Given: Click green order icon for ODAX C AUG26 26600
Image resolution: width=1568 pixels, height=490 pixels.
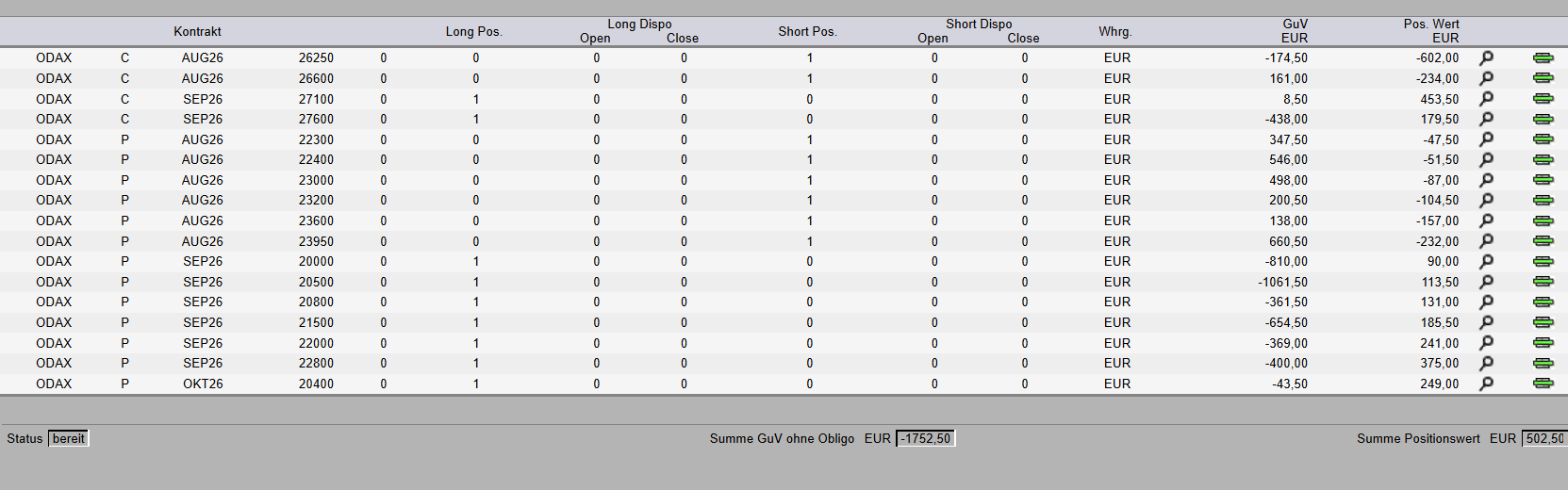Looking at the screenshot, I should (x=1543, y=78).
